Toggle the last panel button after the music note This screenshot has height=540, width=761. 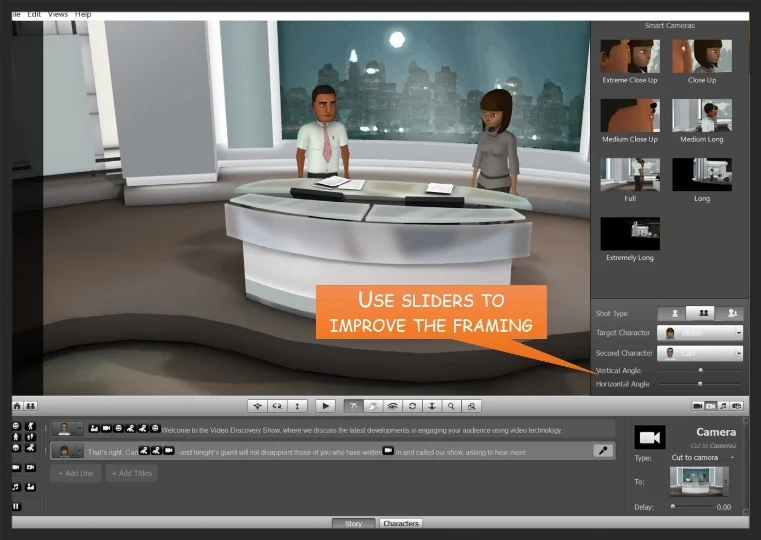pos(736,406)
